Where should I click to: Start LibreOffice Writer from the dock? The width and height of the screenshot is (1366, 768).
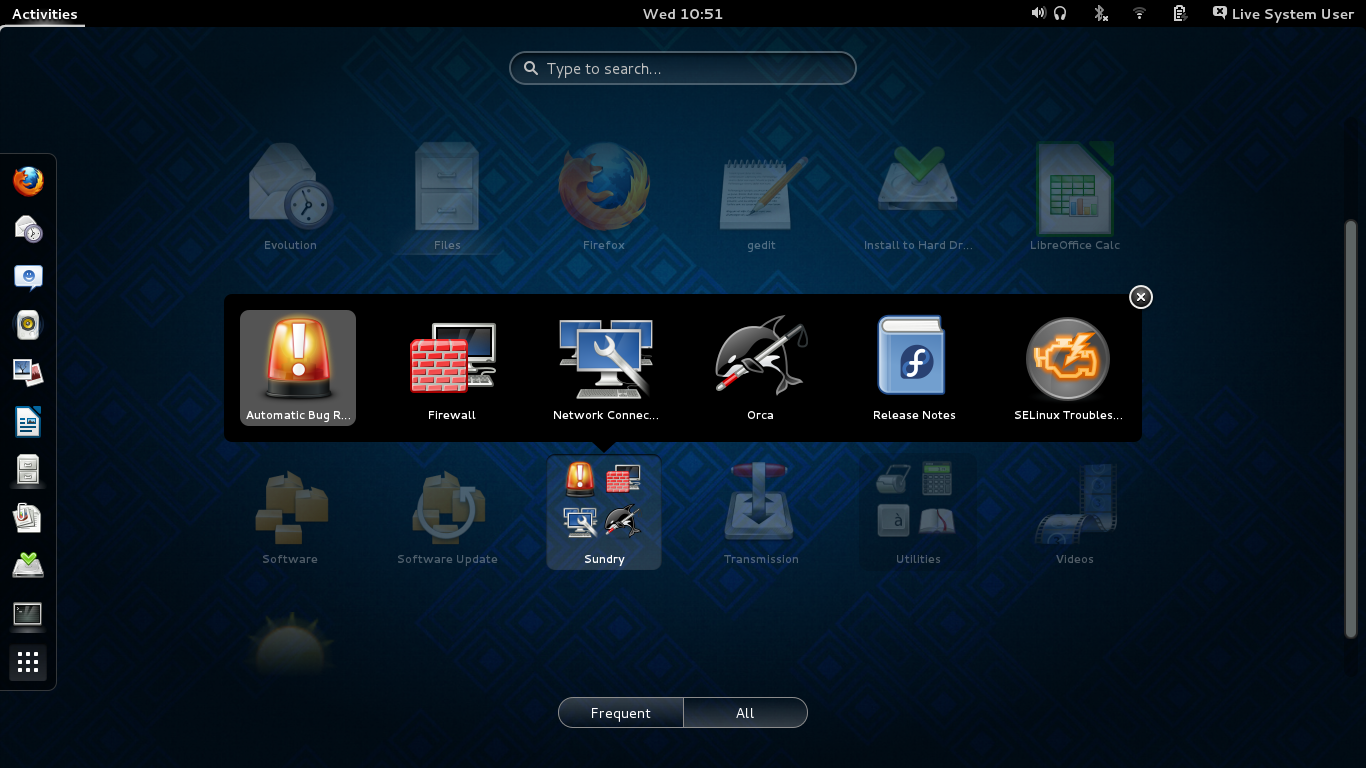[28, 421]
